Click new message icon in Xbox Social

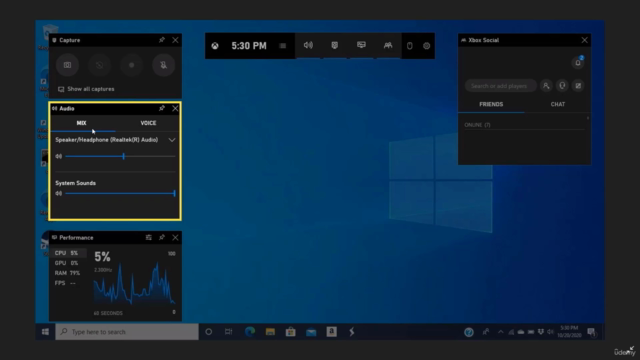(578, 86)
